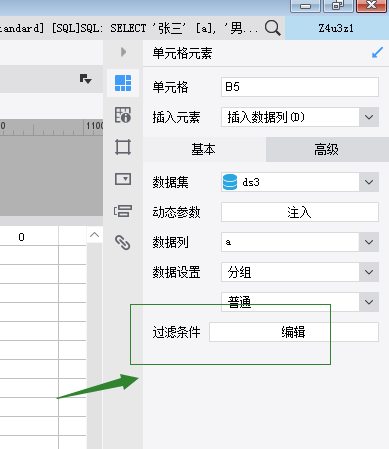
Task: Minimize the application window
Action: click(x=305, y=6)
